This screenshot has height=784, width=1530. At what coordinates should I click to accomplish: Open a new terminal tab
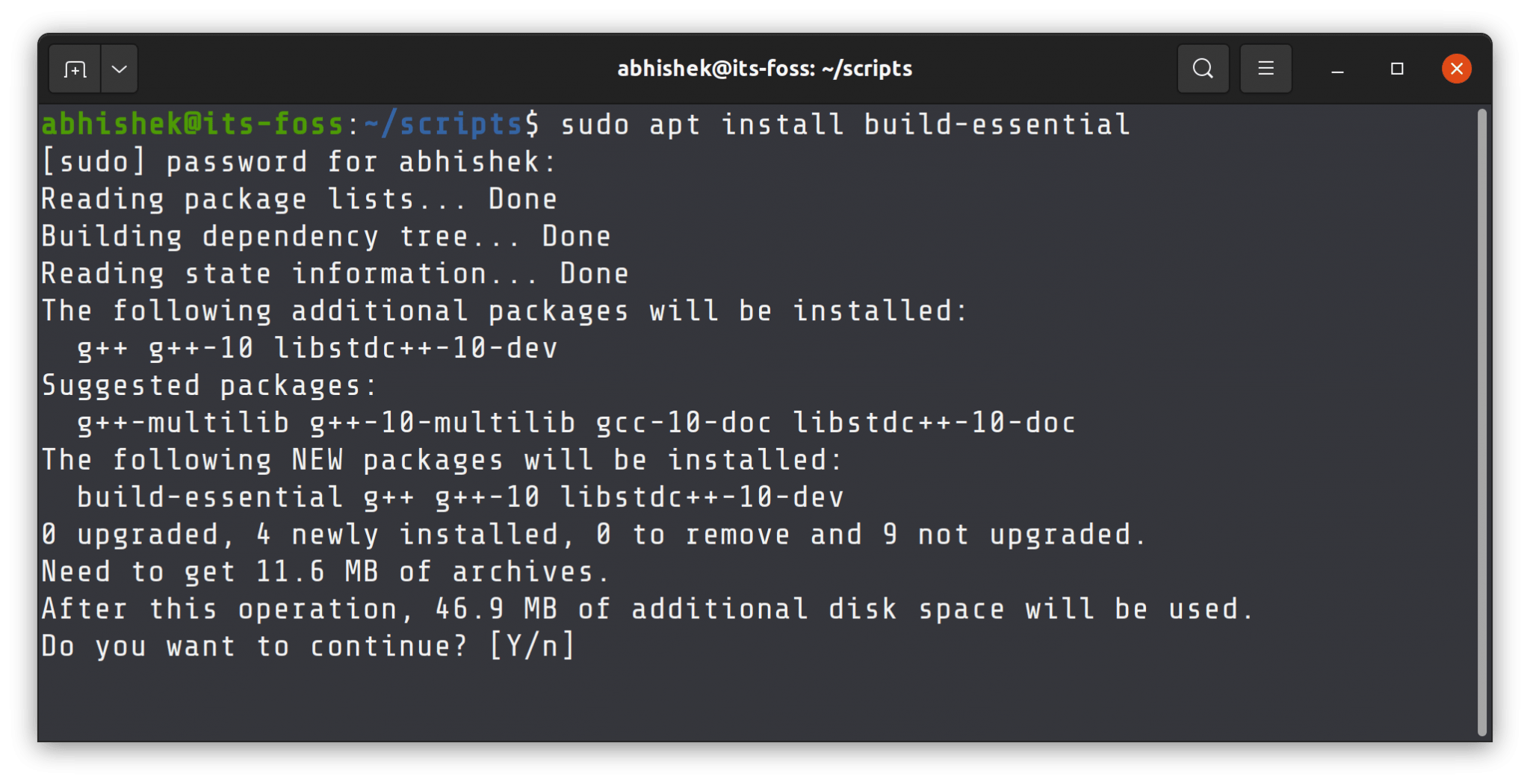[75, 69]
